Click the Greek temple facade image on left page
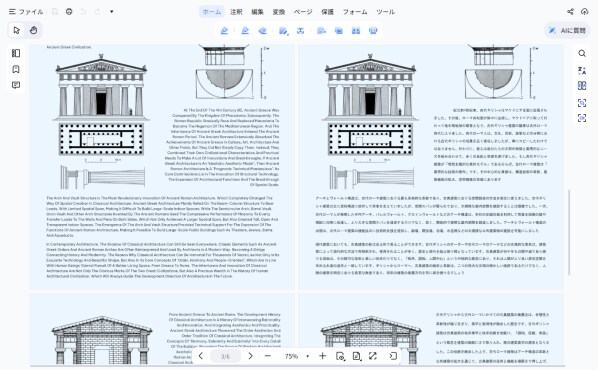Image resolution: width=598 pixels, height=370 pixels. 101,87
